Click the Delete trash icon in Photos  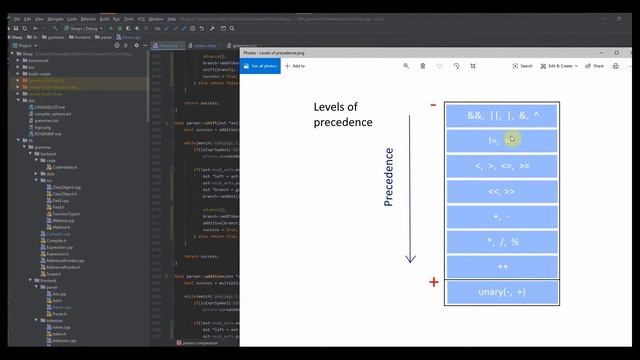422,66
